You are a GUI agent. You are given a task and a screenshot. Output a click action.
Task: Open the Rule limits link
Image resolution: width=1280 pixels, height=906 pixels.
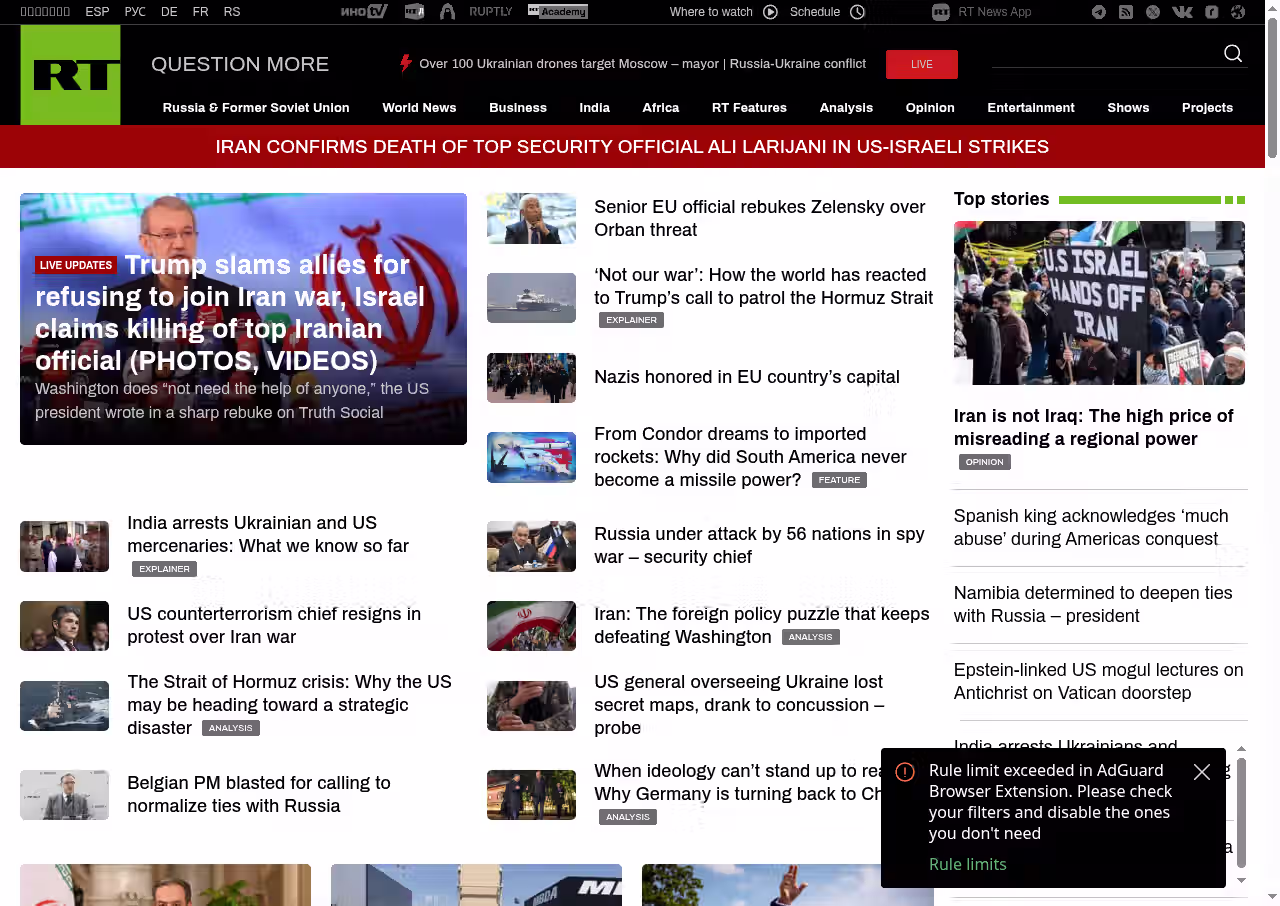point(967,864)
